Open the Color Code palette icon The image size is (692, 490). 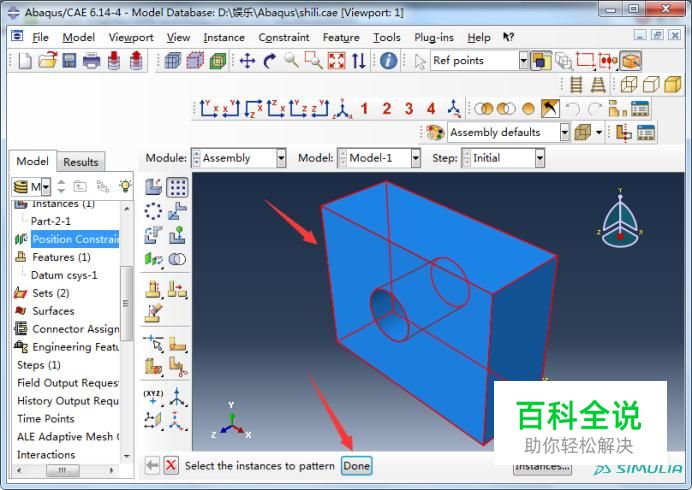point(435,132)
